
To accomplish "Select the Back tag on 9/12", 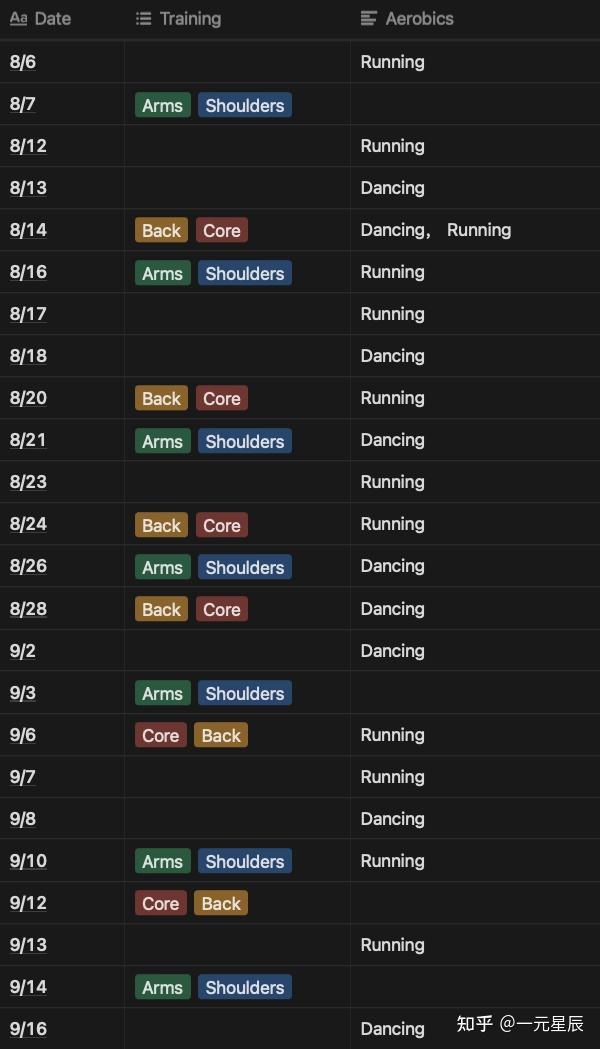I will (221, 904).
